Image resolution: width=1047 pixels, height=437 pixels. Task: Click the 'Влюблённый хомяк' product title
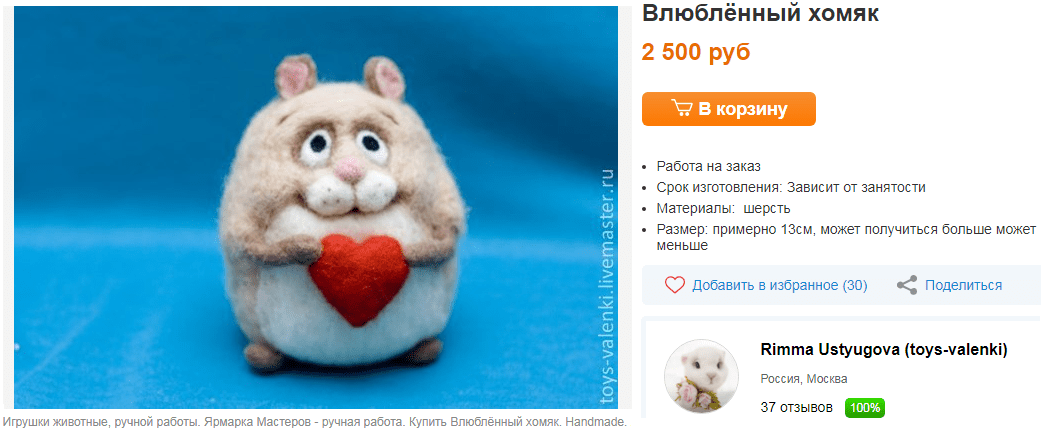point(761,13)
